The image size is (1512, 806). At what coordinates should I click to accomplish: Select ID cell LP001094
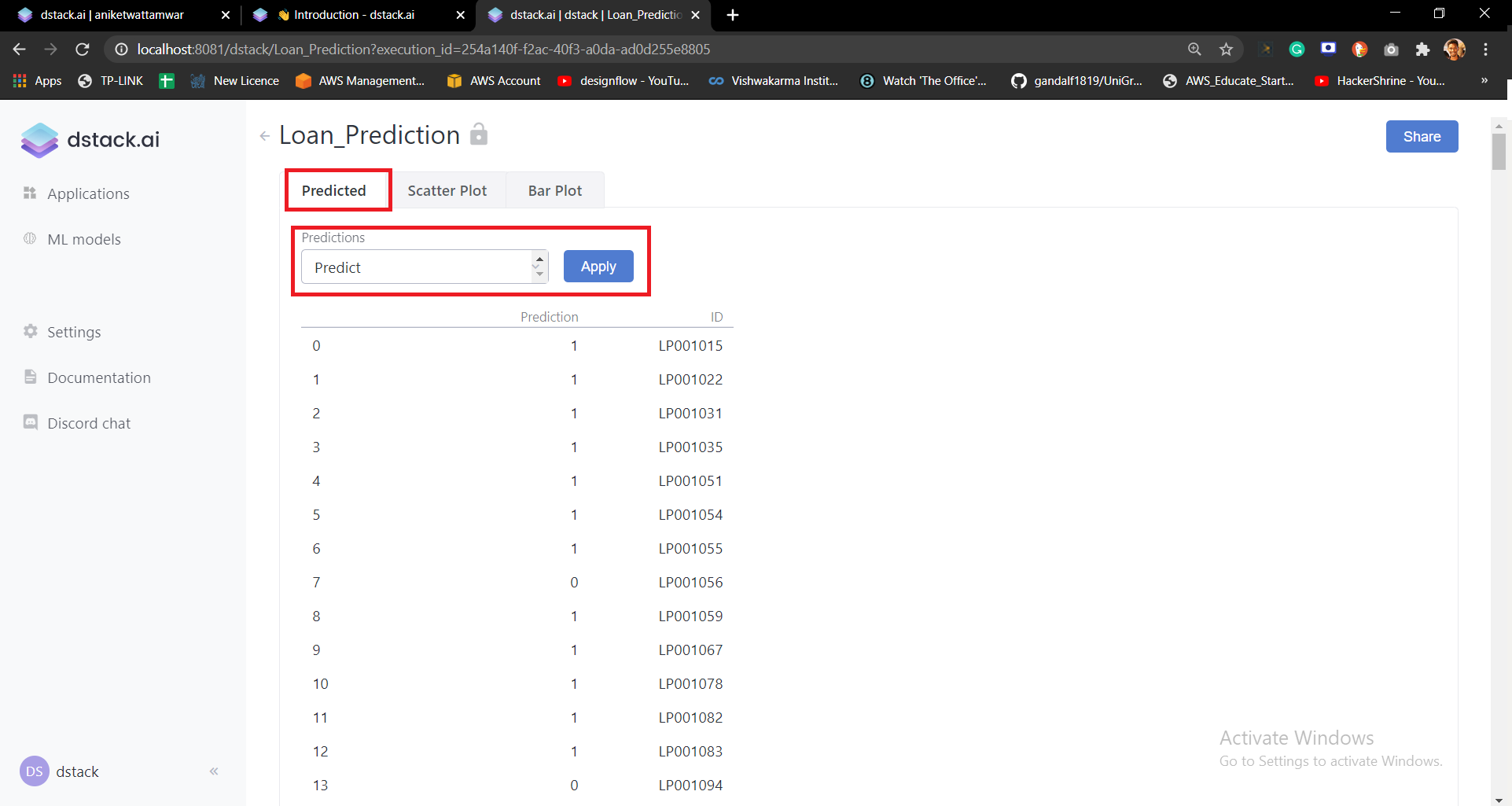tap(690, 785)
